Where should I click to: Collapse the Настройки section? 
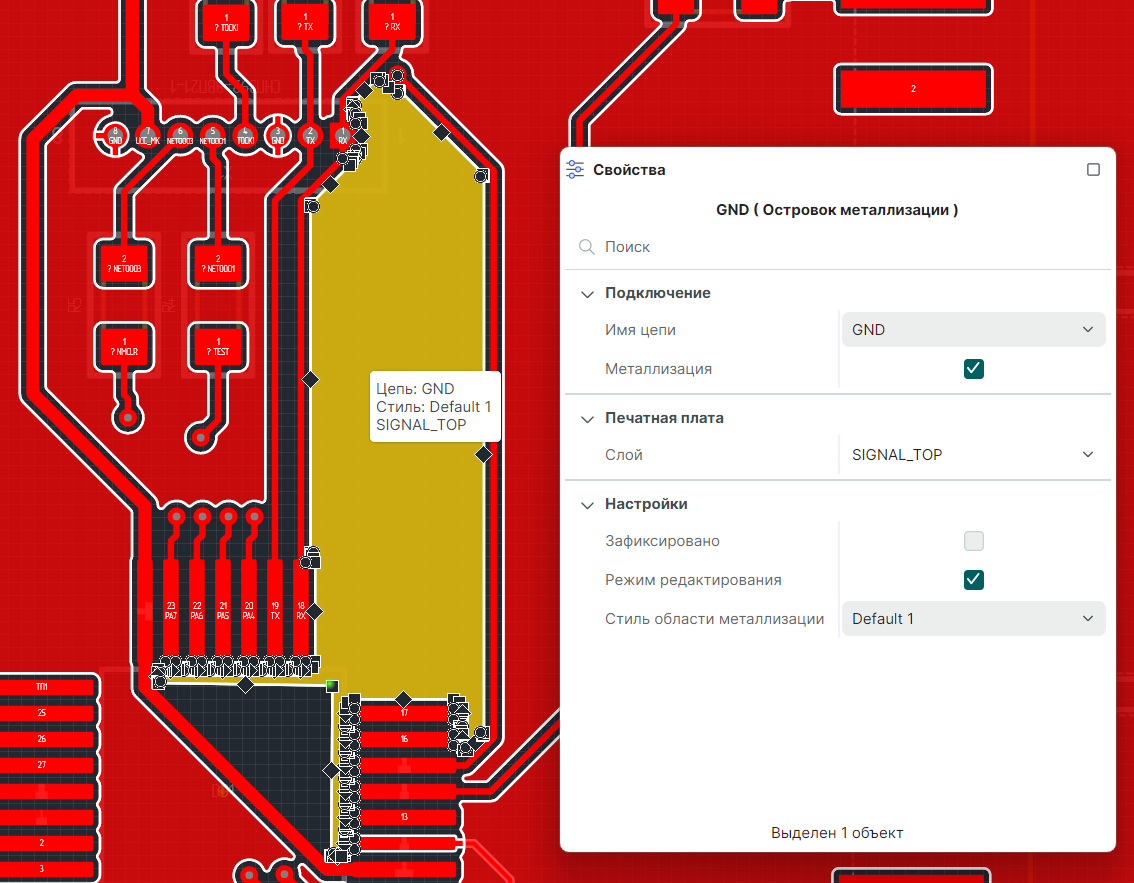[x=587, y=505]
